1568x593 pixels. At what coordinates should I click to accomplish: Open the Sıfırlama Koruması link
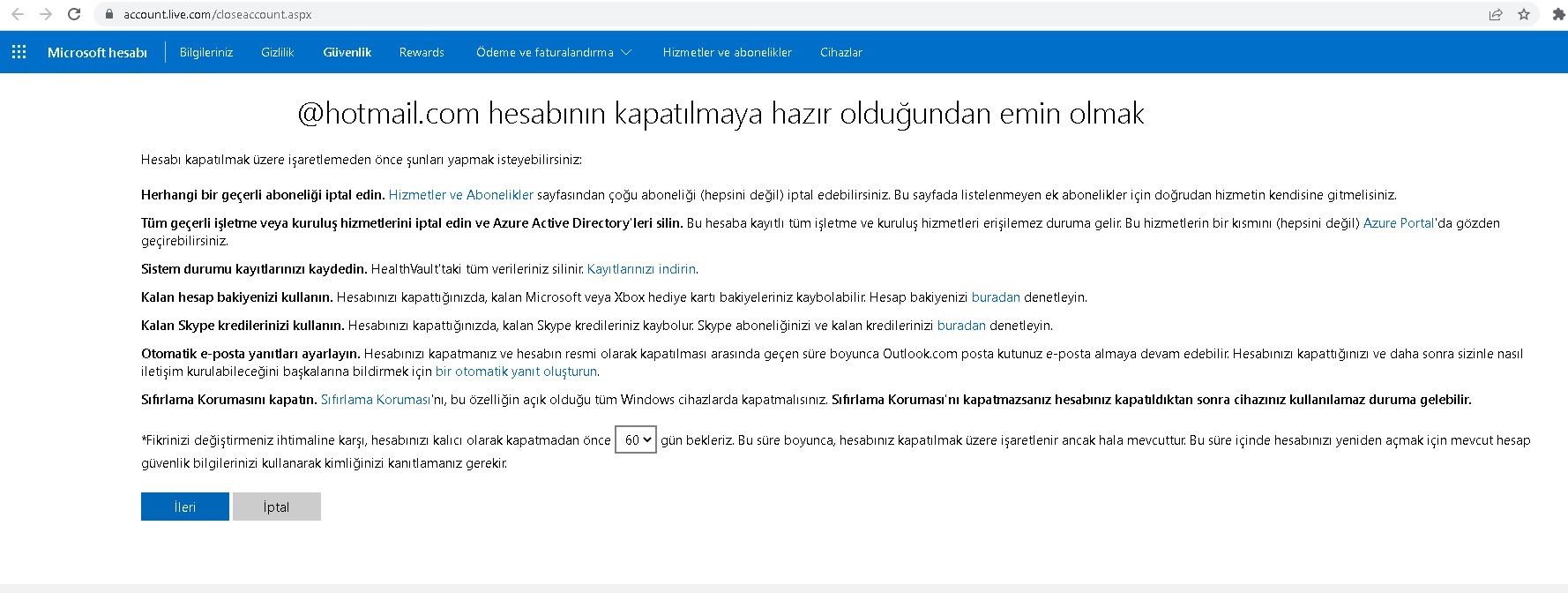(376, 400)
